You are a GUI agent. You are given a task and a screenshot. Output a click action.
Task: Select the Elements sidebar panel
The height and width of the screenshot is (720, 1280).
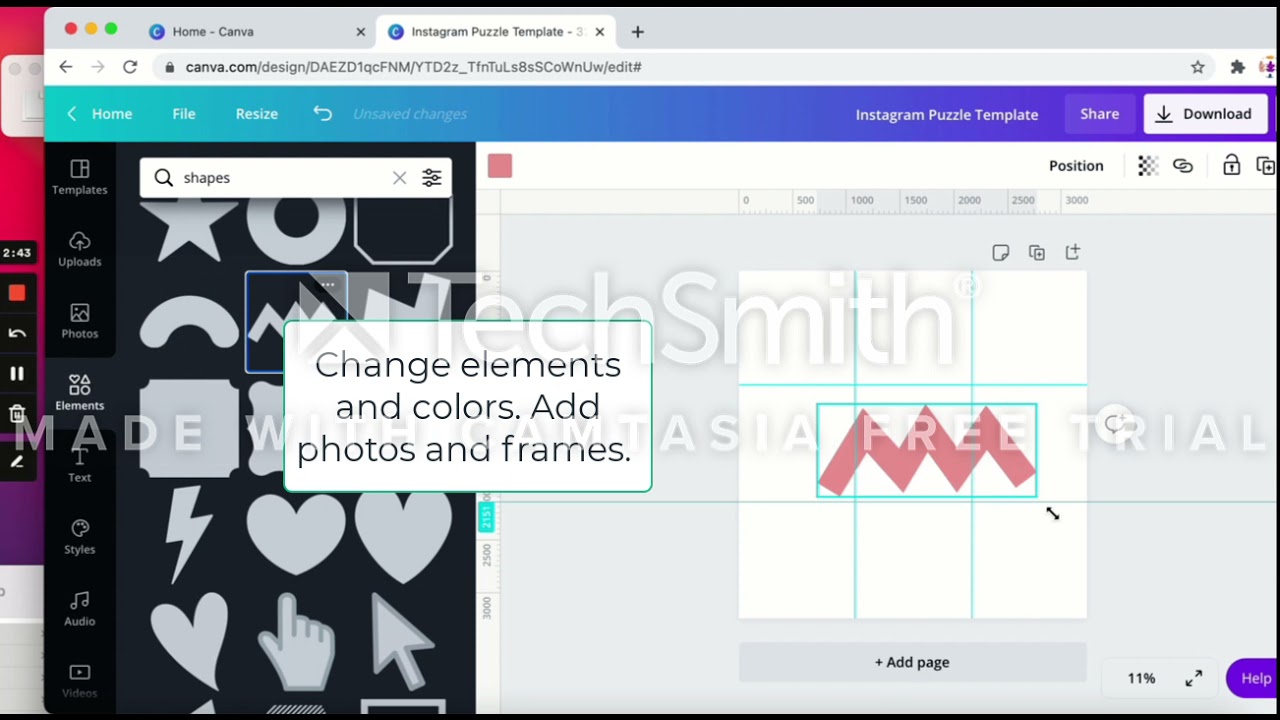click(80, 393)
